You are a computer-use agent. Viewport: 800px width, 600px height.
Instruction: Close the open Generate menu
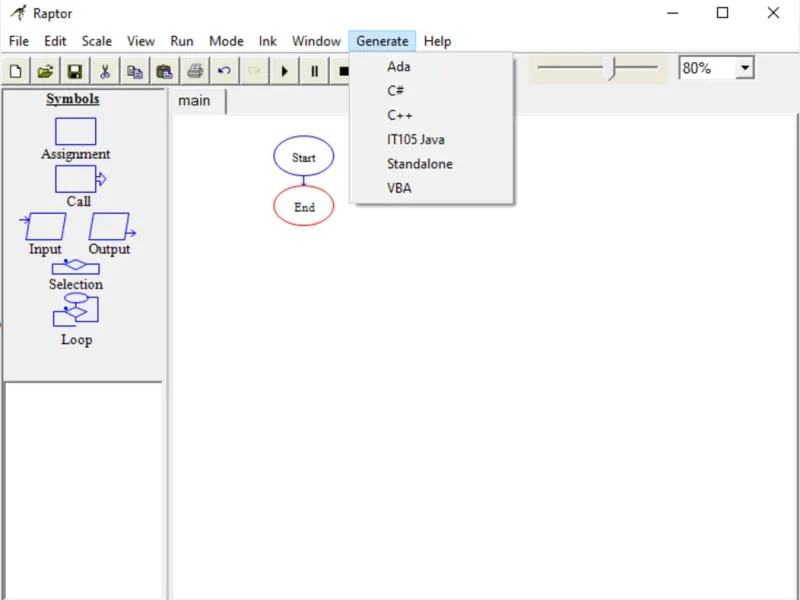point(382,41)
